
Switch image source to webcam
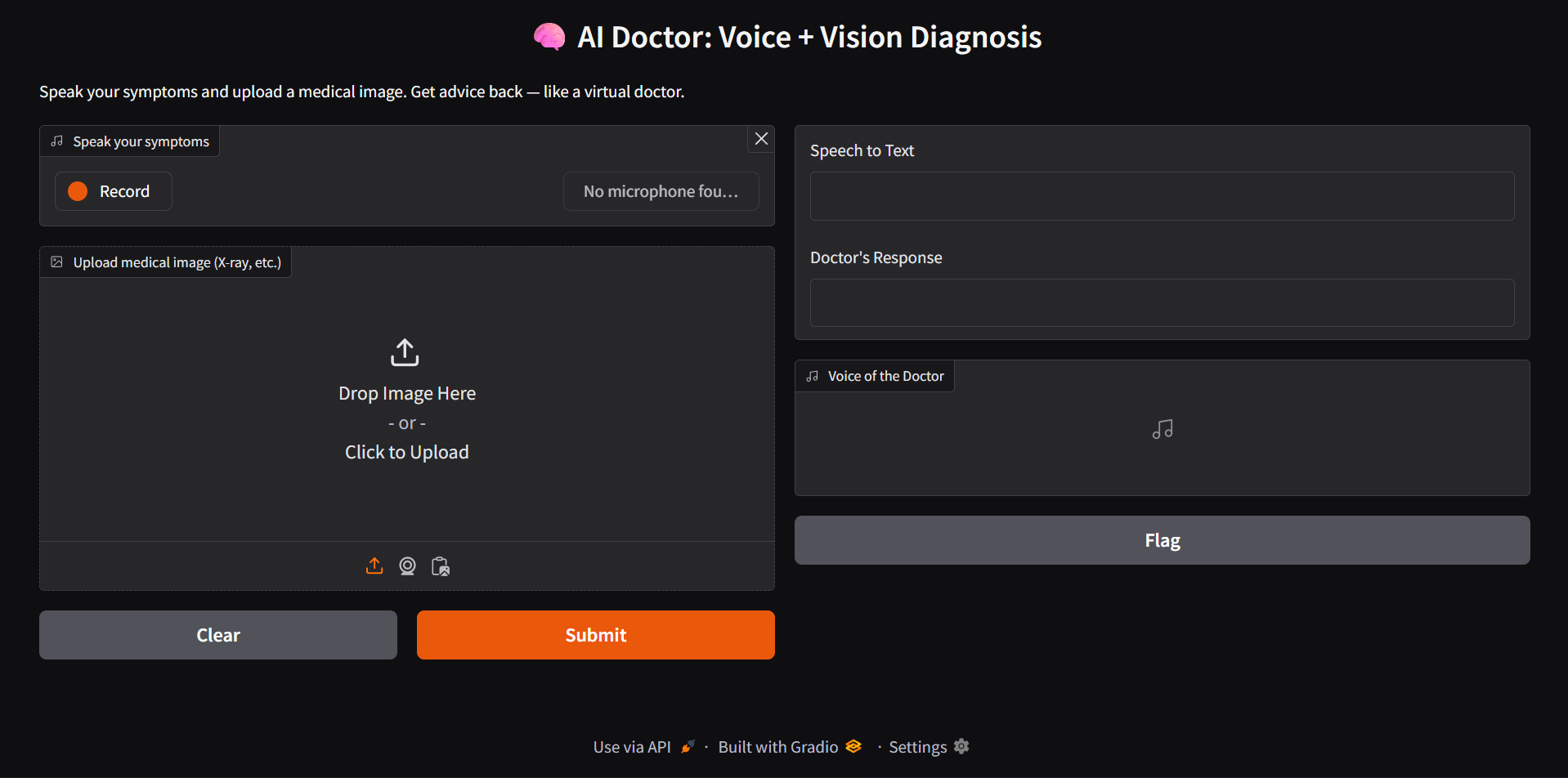pos(407,566)
